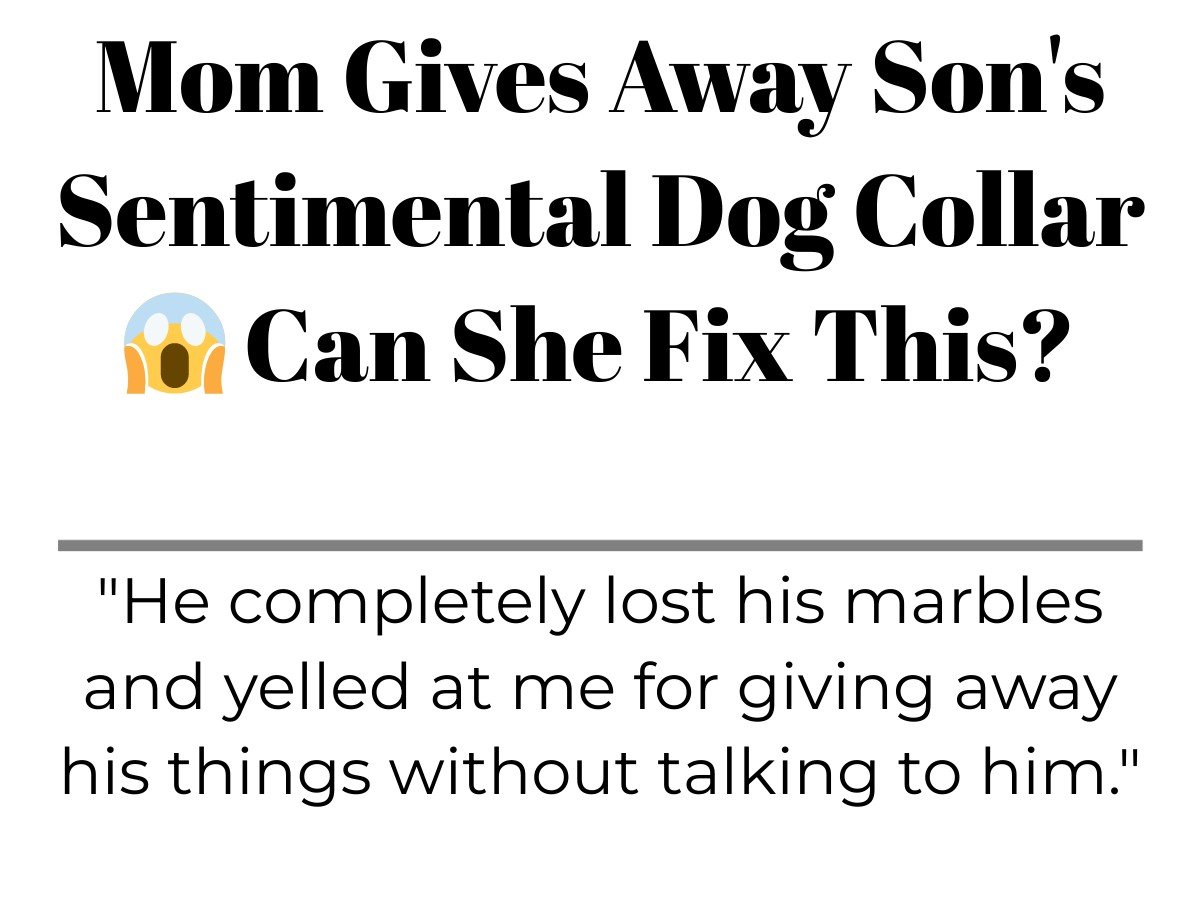
Task: Click the gray horizontal divider line
Action: (600, 545)
